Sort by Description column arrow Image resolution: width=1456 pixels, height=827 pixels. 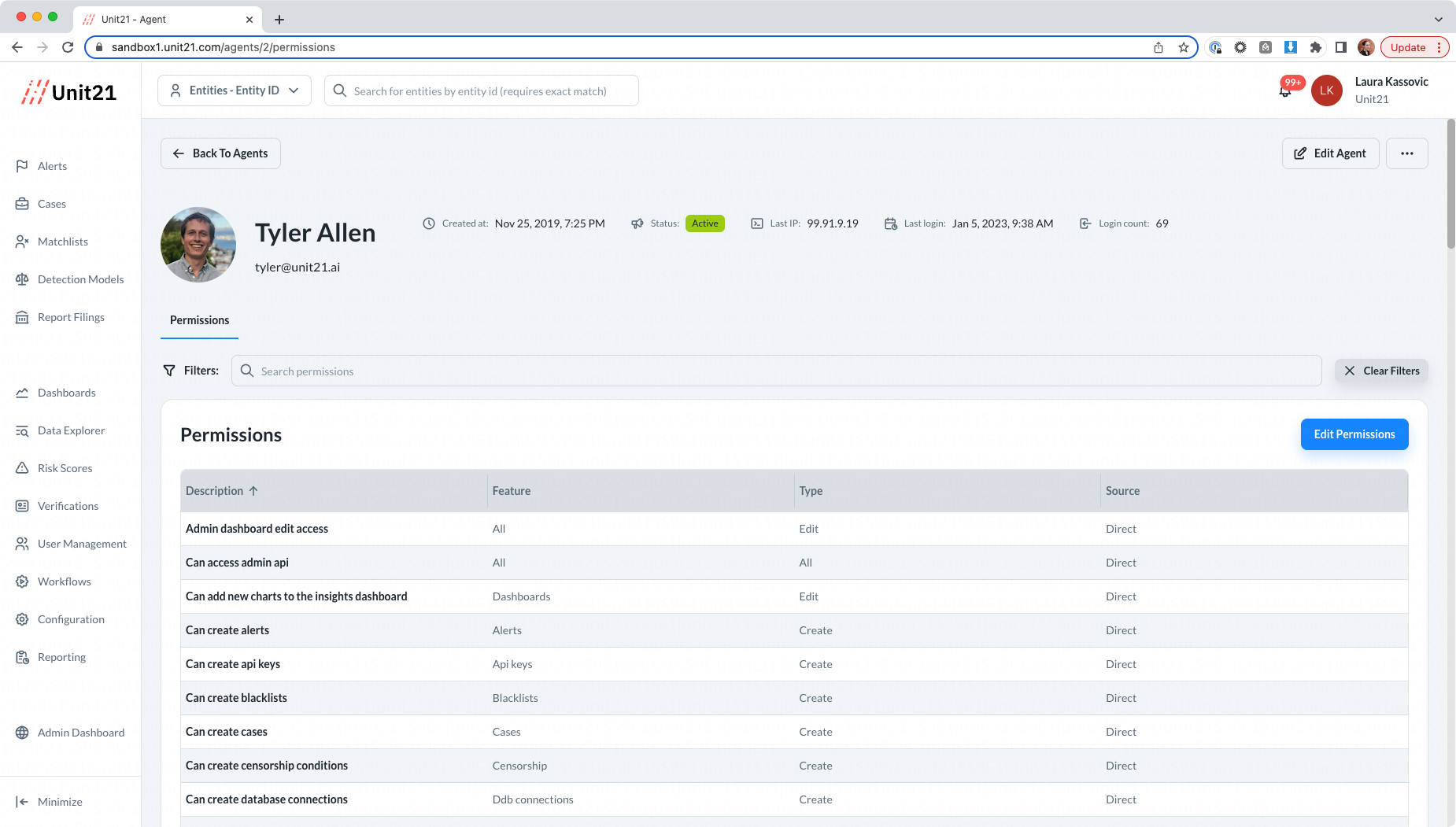click(253, 491)
